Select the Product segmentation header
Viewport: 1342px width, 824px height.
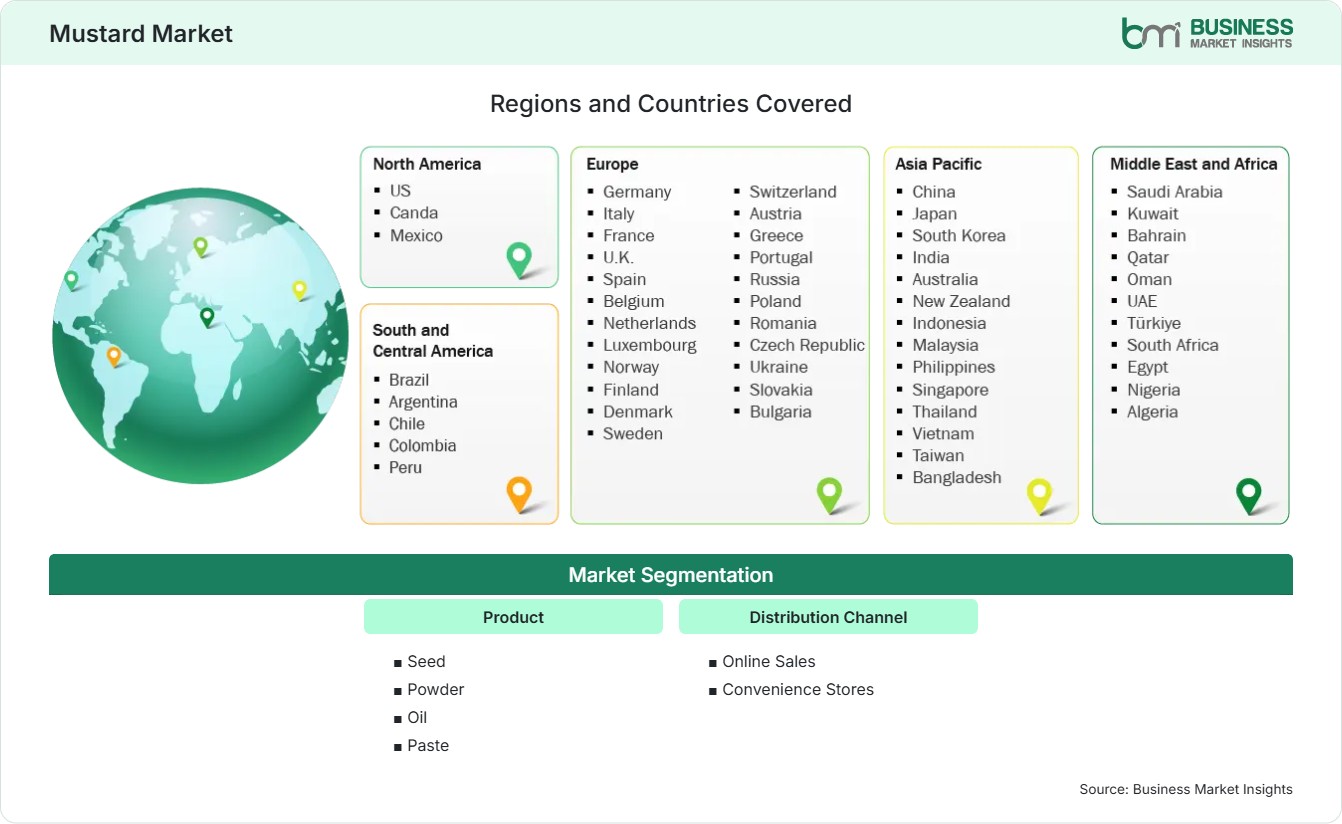click(513, 617)
